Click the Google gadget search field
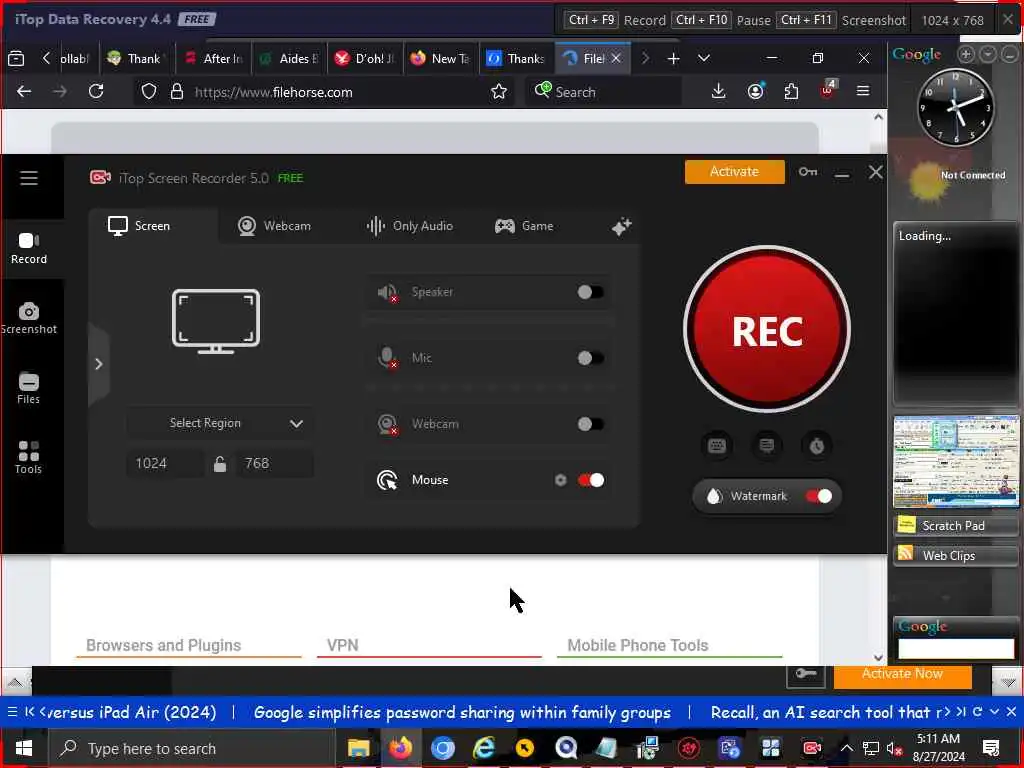Screen dimensions: 1024x768 click(x=956, y=648)
